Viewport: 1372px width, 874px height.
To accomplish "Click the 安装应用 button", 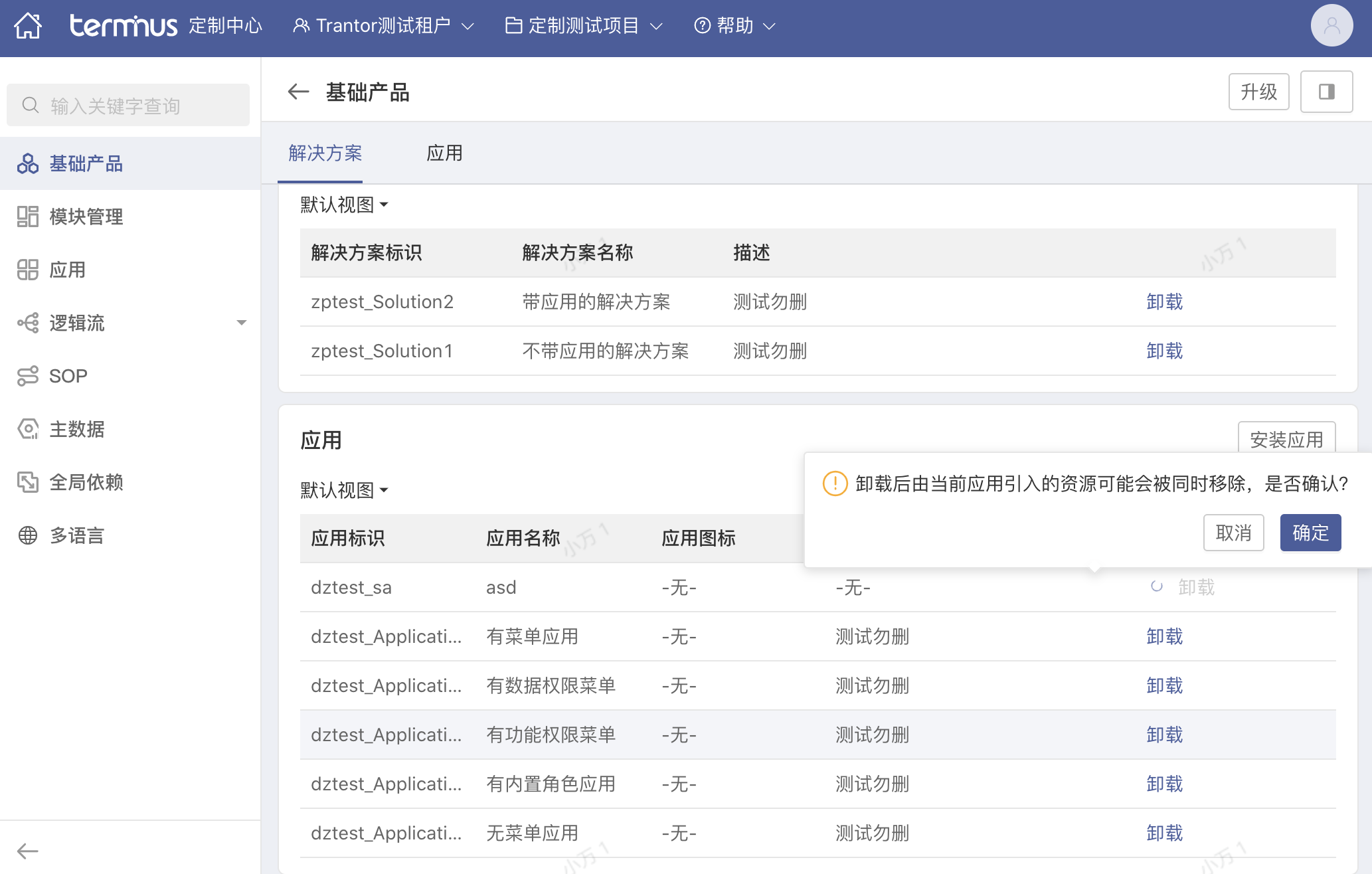I will click(x=1286, y=438).
